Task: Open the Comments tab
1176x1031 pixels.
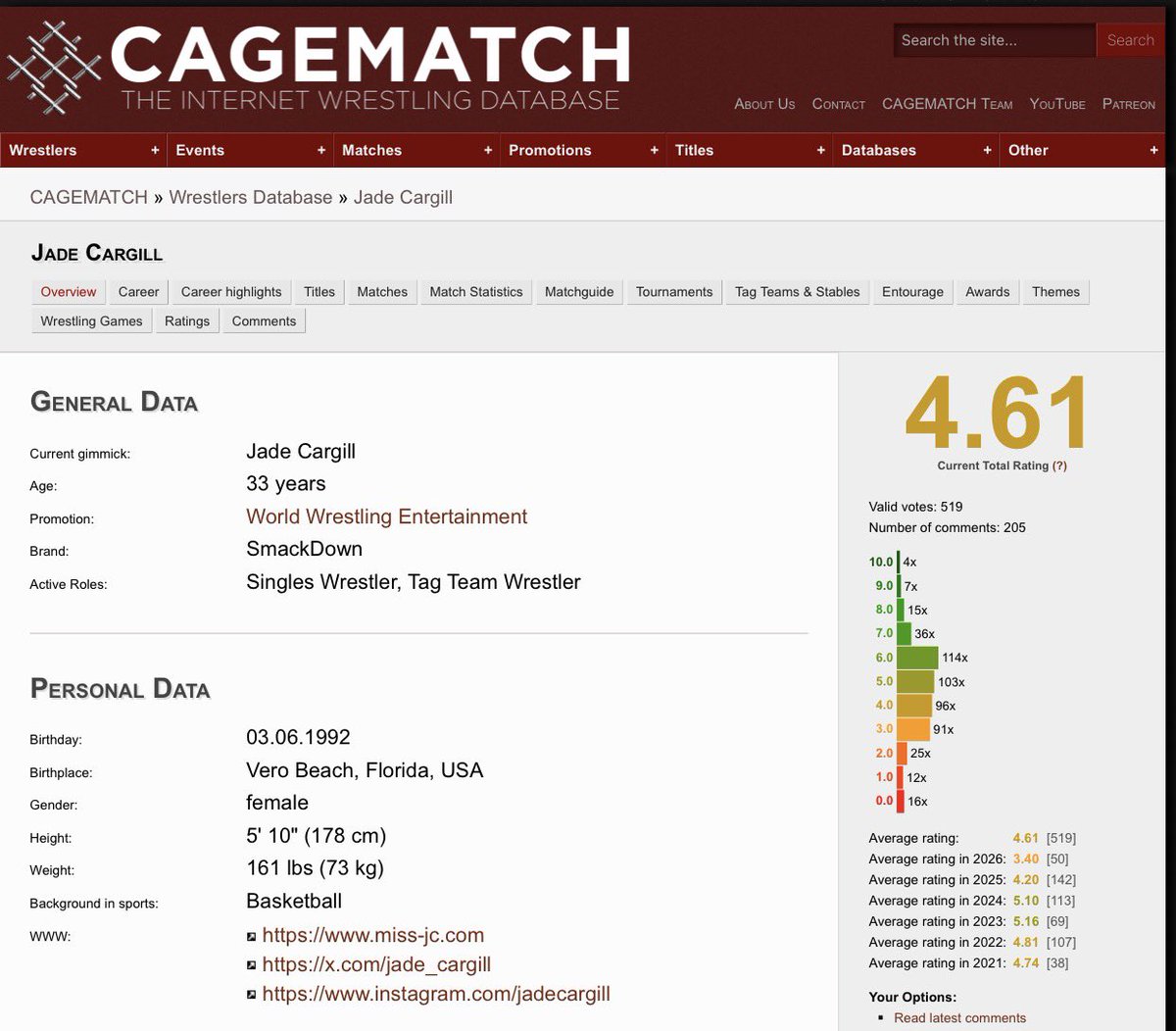Action: point(264,321)
